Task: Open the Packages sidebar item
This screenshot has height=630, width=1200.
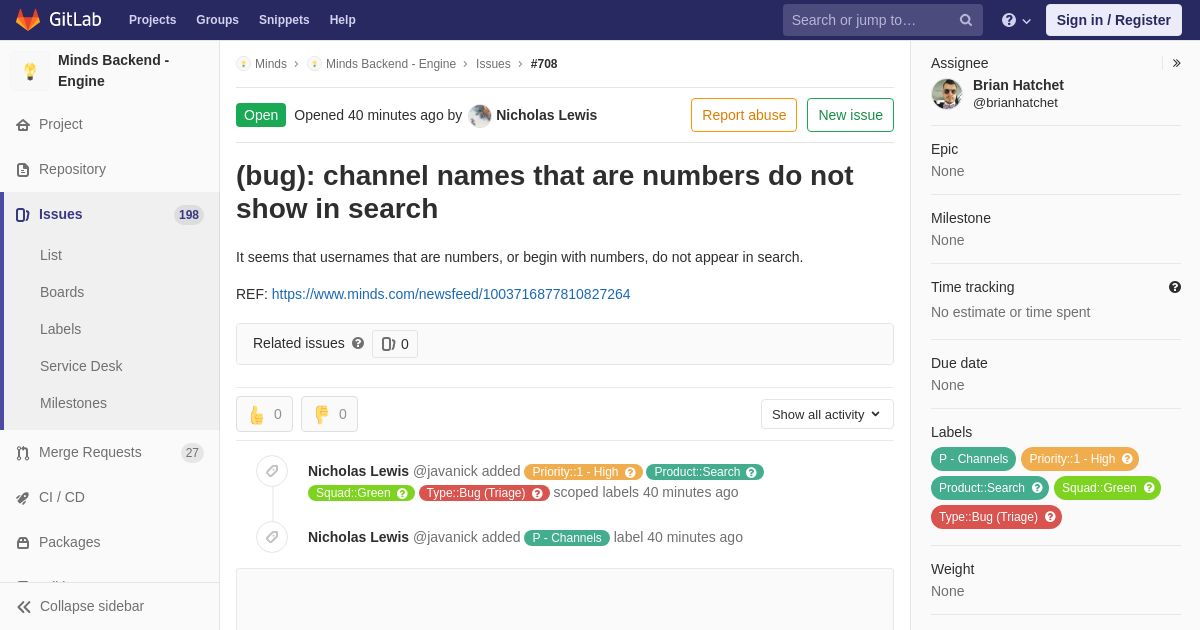Action: [x=110, y=542]
